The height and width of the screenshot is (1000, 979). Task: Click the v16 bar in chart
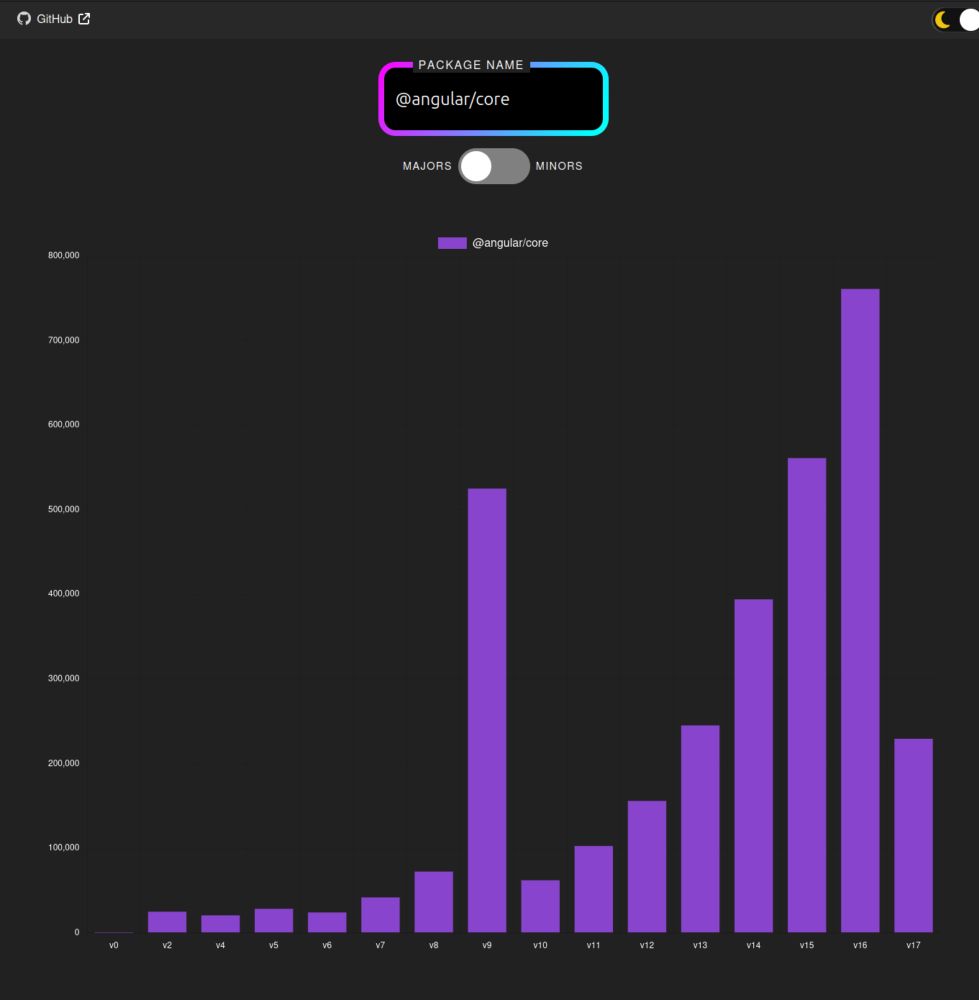[860, 610]
